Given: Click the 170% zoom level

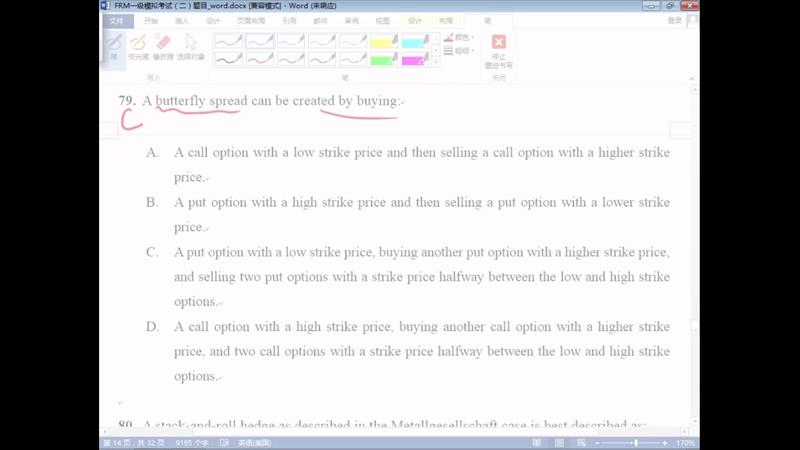Looking at the screenshot, I should [x=685, y=443].
